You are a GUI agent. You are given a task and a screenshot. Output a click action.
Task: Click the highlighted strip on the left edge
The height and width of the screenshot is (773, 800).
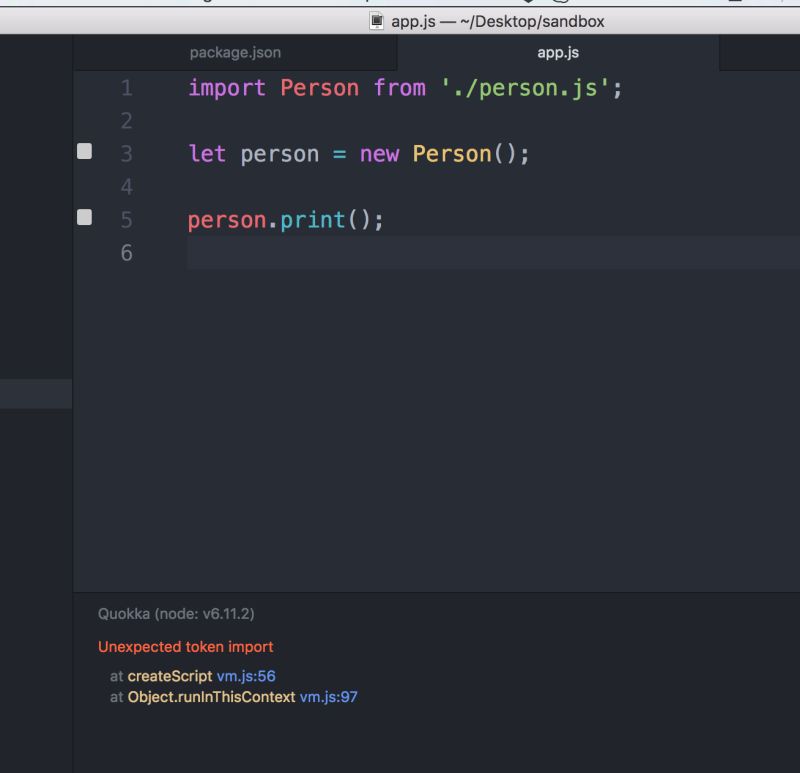35,393
